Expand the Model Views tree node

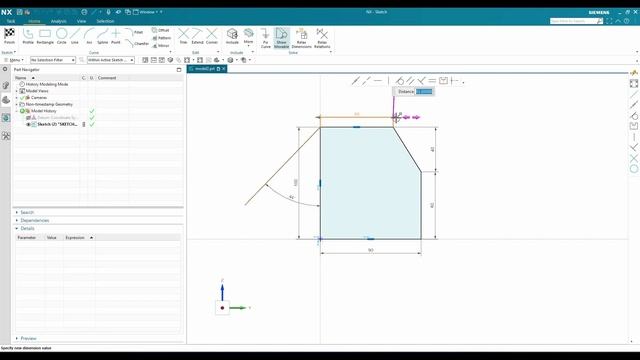(x=17, y=91)
